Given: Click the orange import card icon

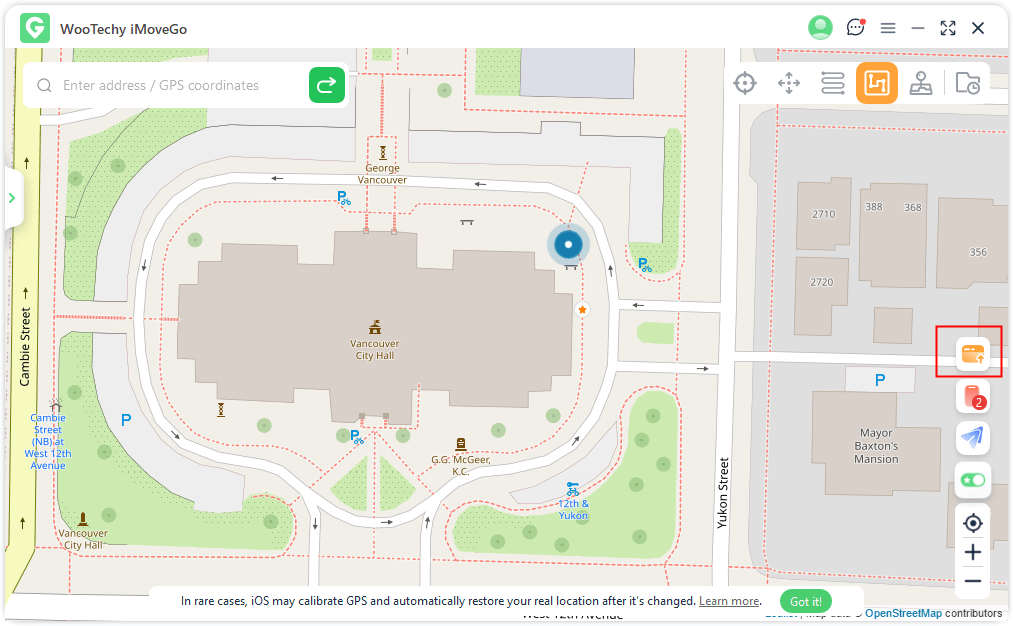Looking at the screenshot, I should click(972, 353).
